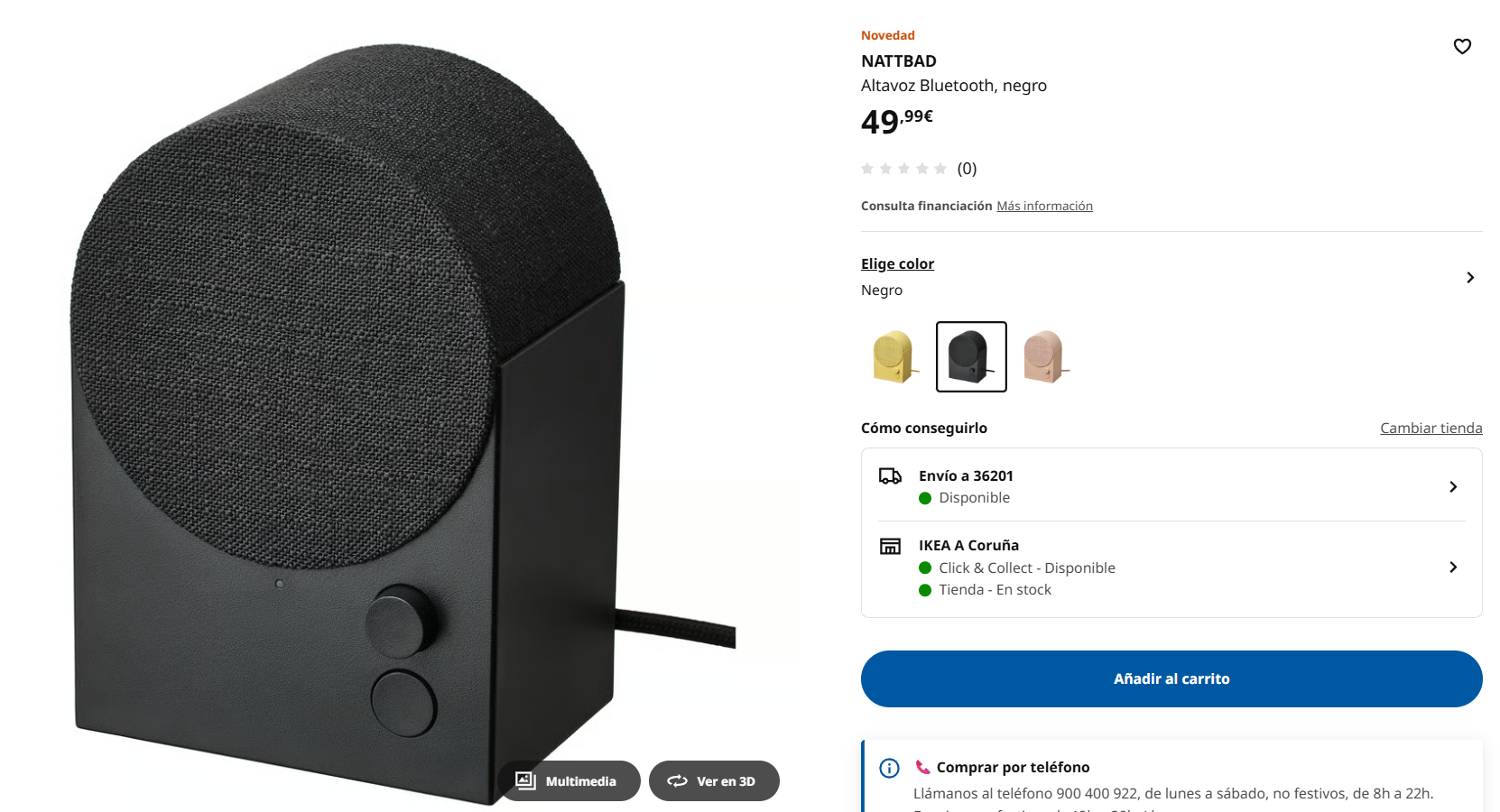1500x812 pixels.
Task: Click Cambiar tienda link
Action: 1431,428
